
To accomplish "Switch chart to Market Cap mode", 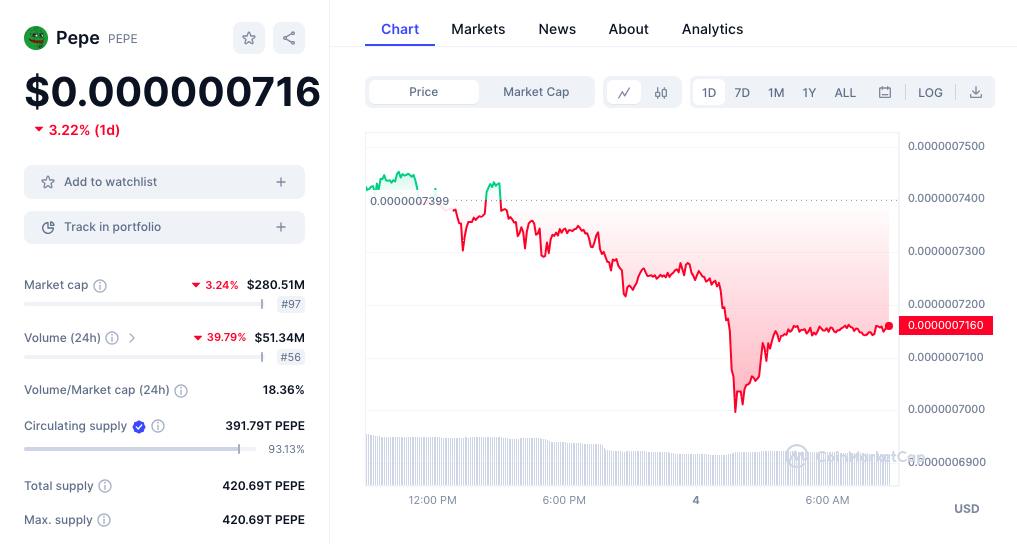I will (536, 92).
